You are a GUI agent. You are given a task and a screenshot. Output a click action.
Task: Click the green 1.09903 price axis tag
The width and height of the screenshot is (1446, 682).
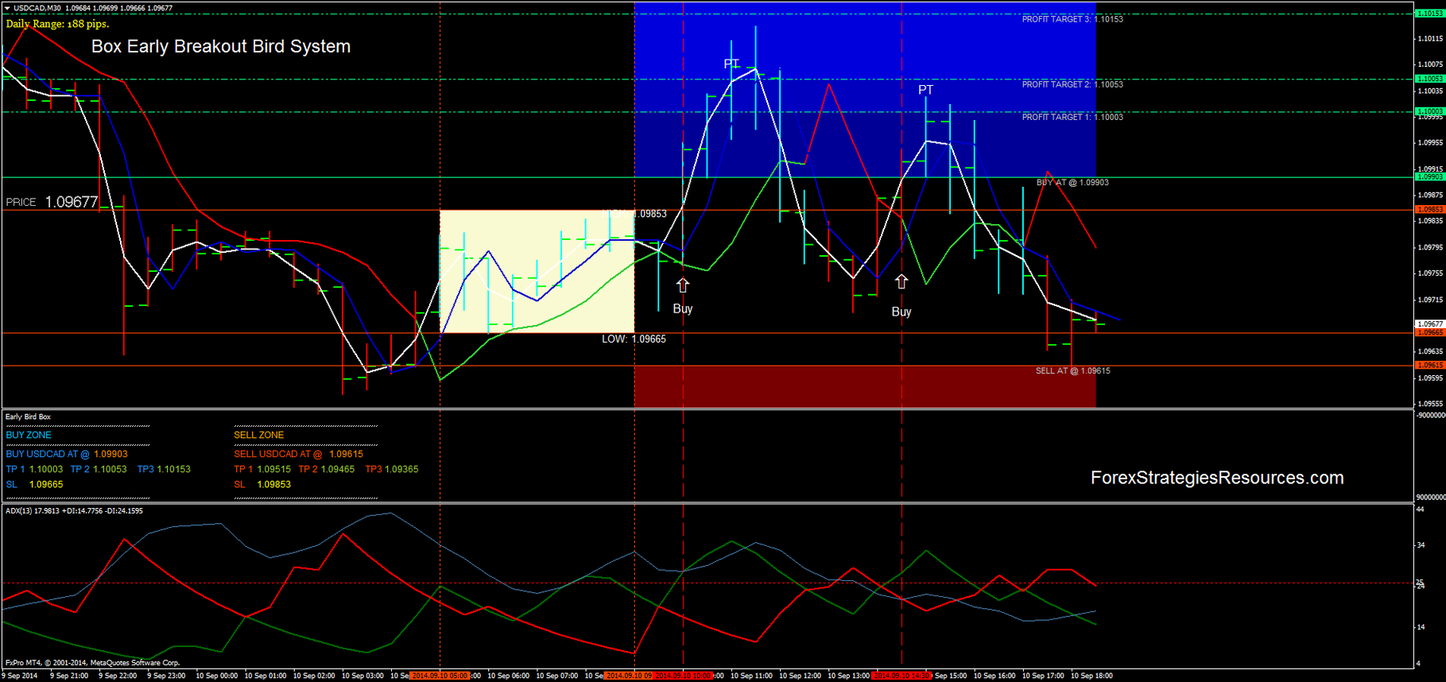click(1428, 176)
